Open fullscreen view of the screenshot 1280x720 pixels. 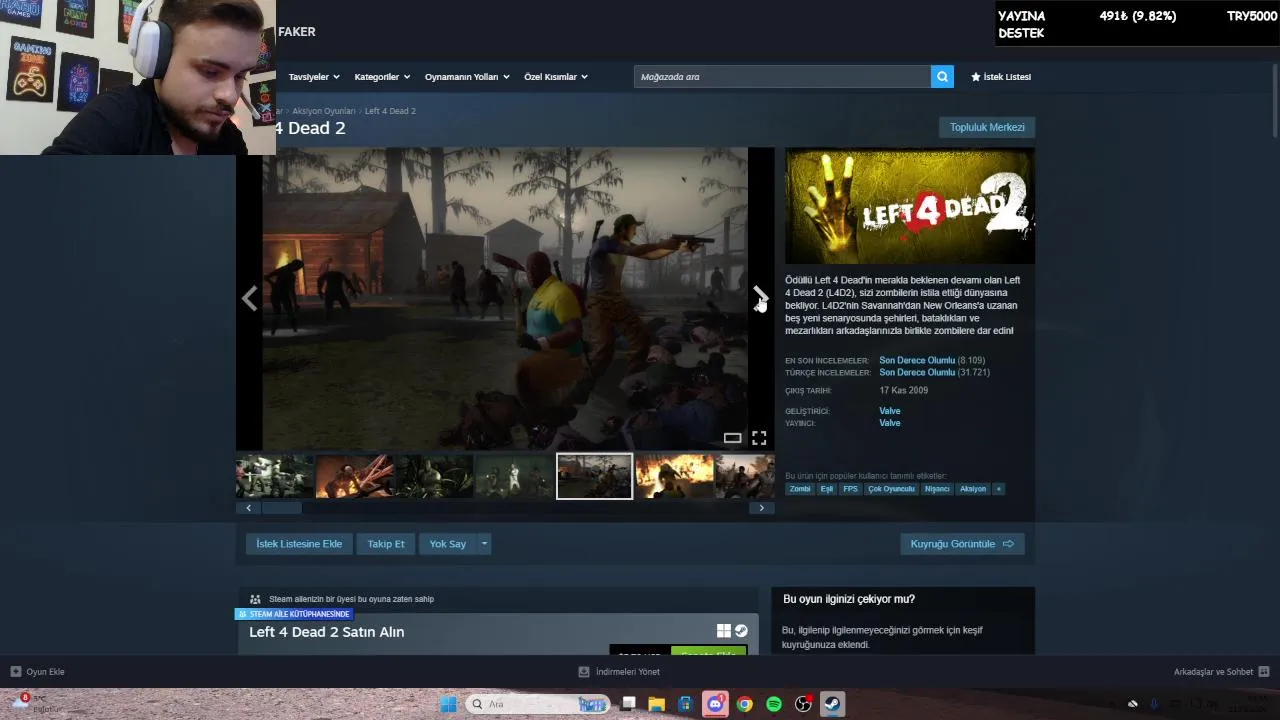click(759, 438)
